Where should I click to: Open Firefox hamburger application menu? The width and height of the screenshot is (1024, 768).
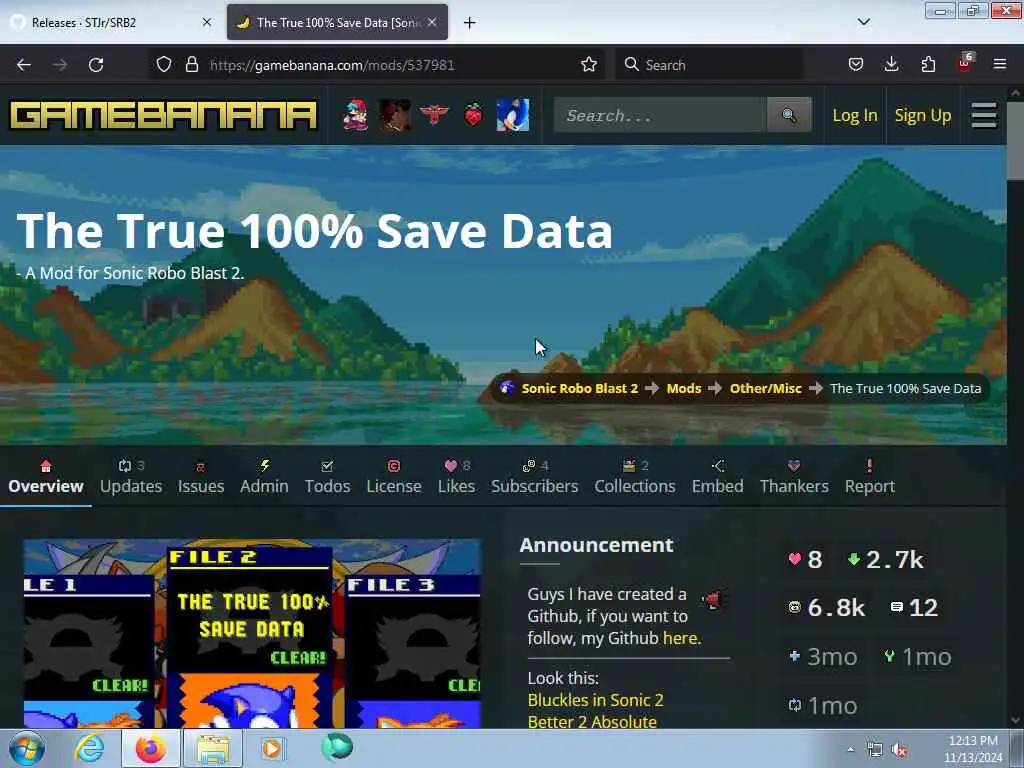[x=999, y=65]
